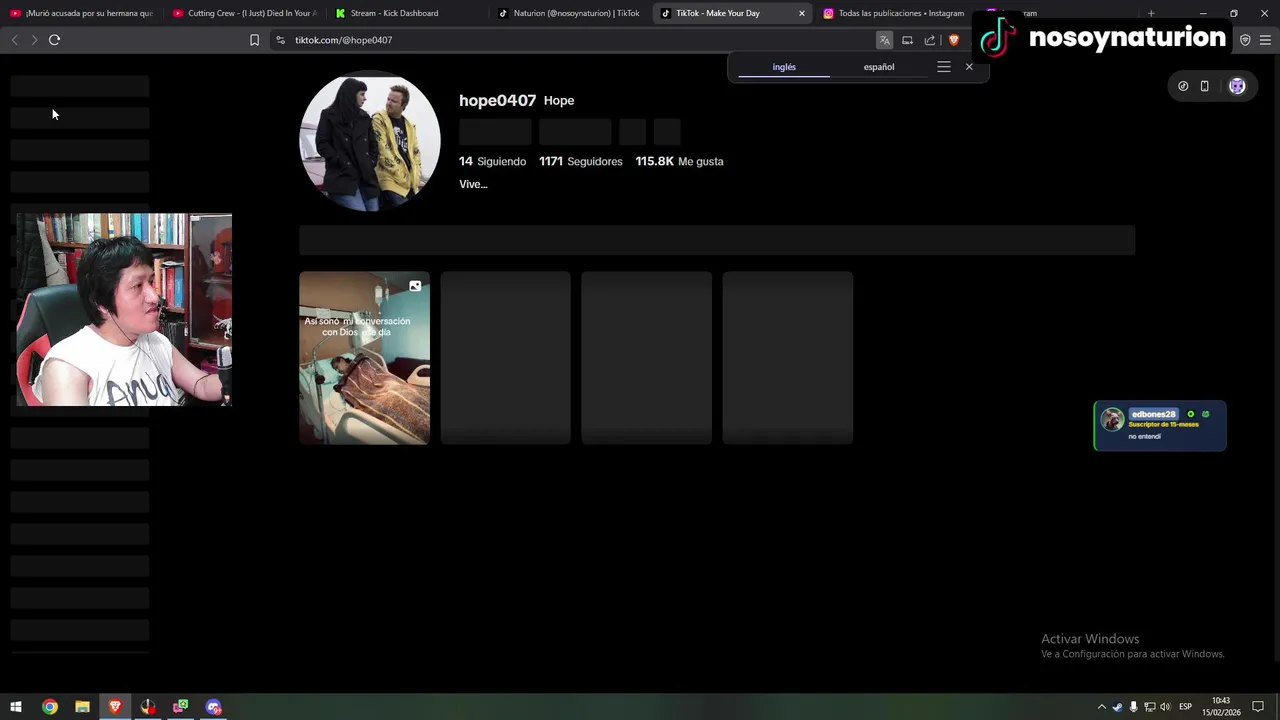This screenshot has height=720, width=1280.
Task: Open site settings icon beside URL
Action: tap(280, 40)
